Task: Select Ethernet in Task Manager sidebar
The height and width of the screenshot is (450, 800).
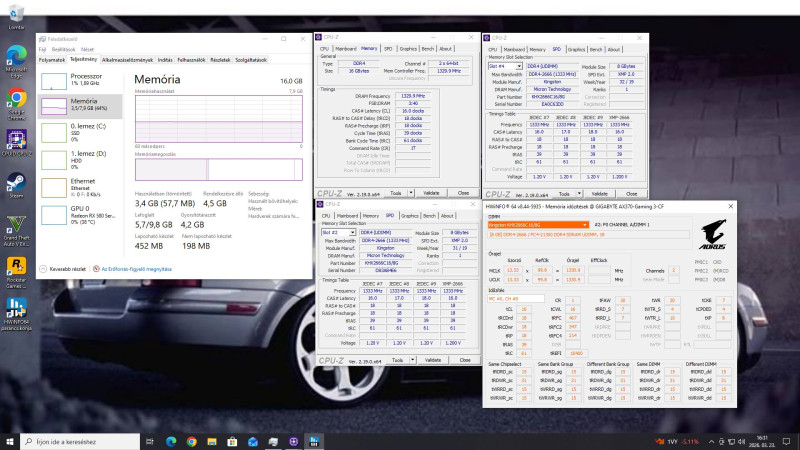Action: (80, 187)
